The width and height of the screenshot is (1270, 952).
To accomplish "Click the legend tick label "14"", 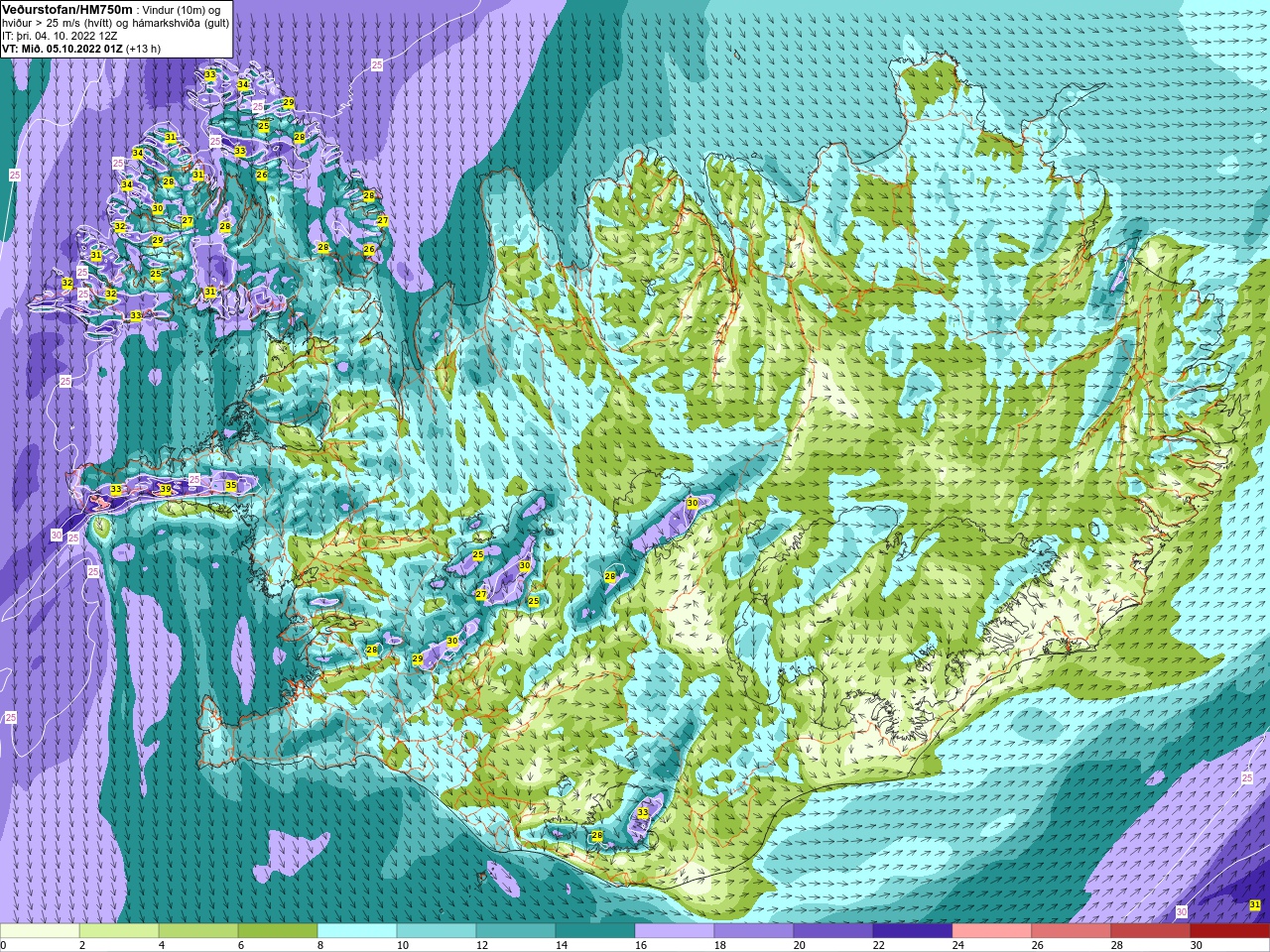I will coord(561,945).
